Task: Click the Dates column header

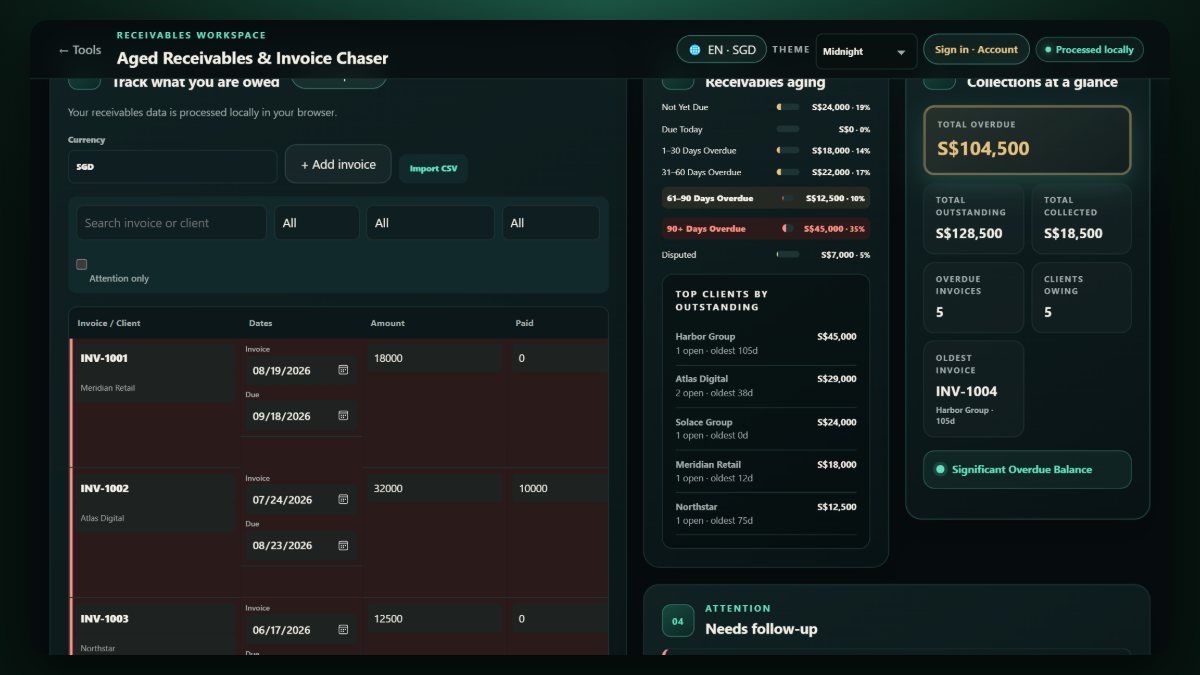Action: coord(260,323)
